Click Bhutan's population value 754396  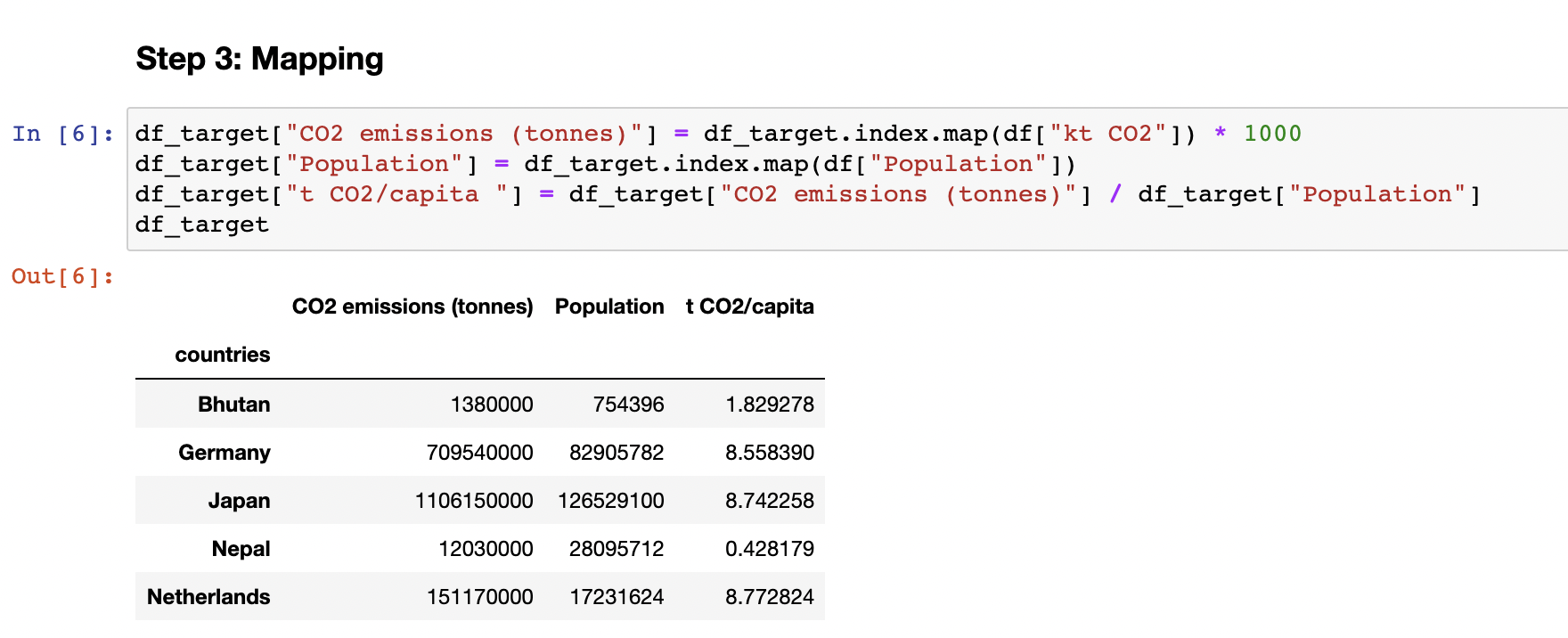point(628,405)
